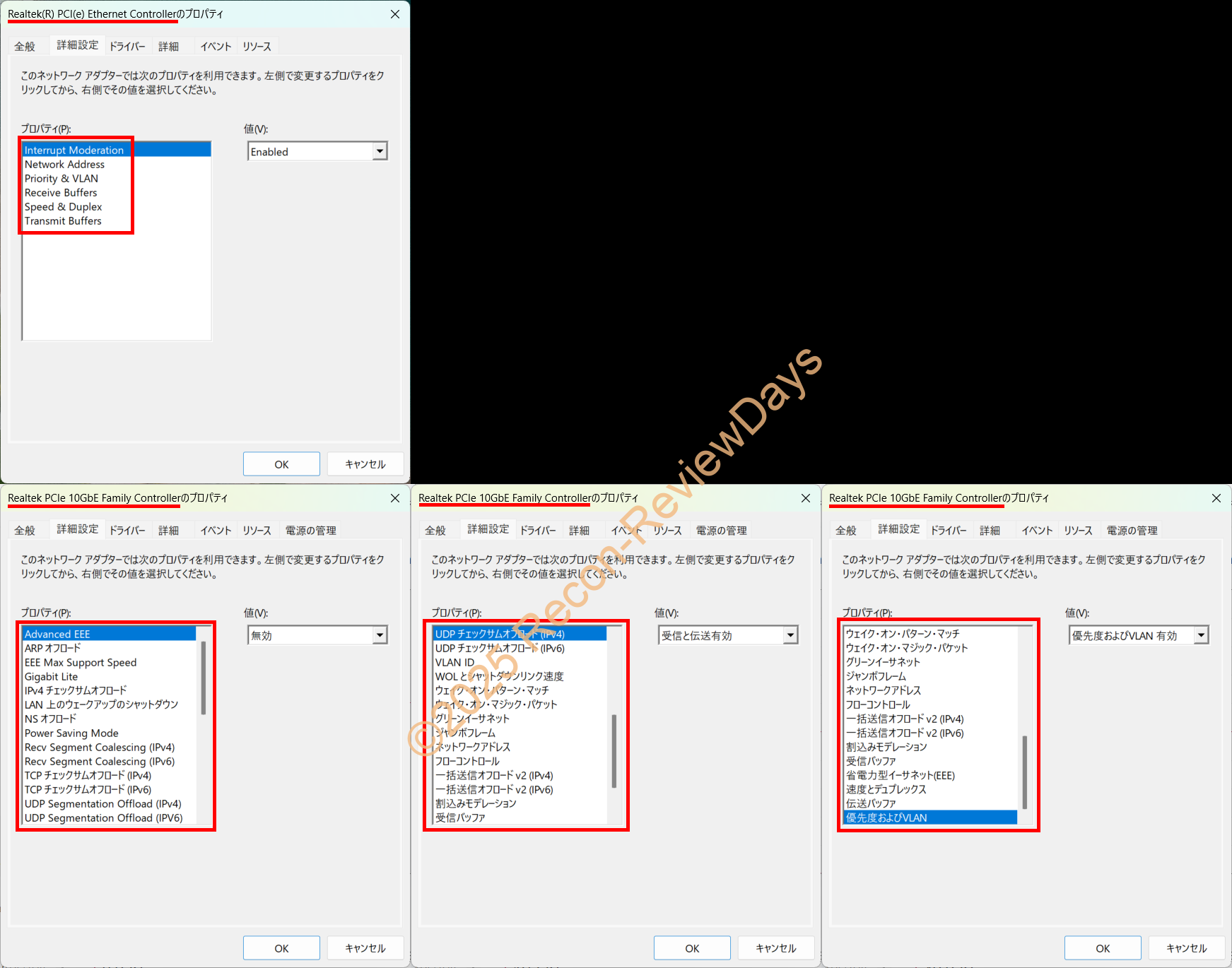This screenshot has width=1232, height=968.
Task: Select the Transmit Buffers property
Action: click(63, 220)
